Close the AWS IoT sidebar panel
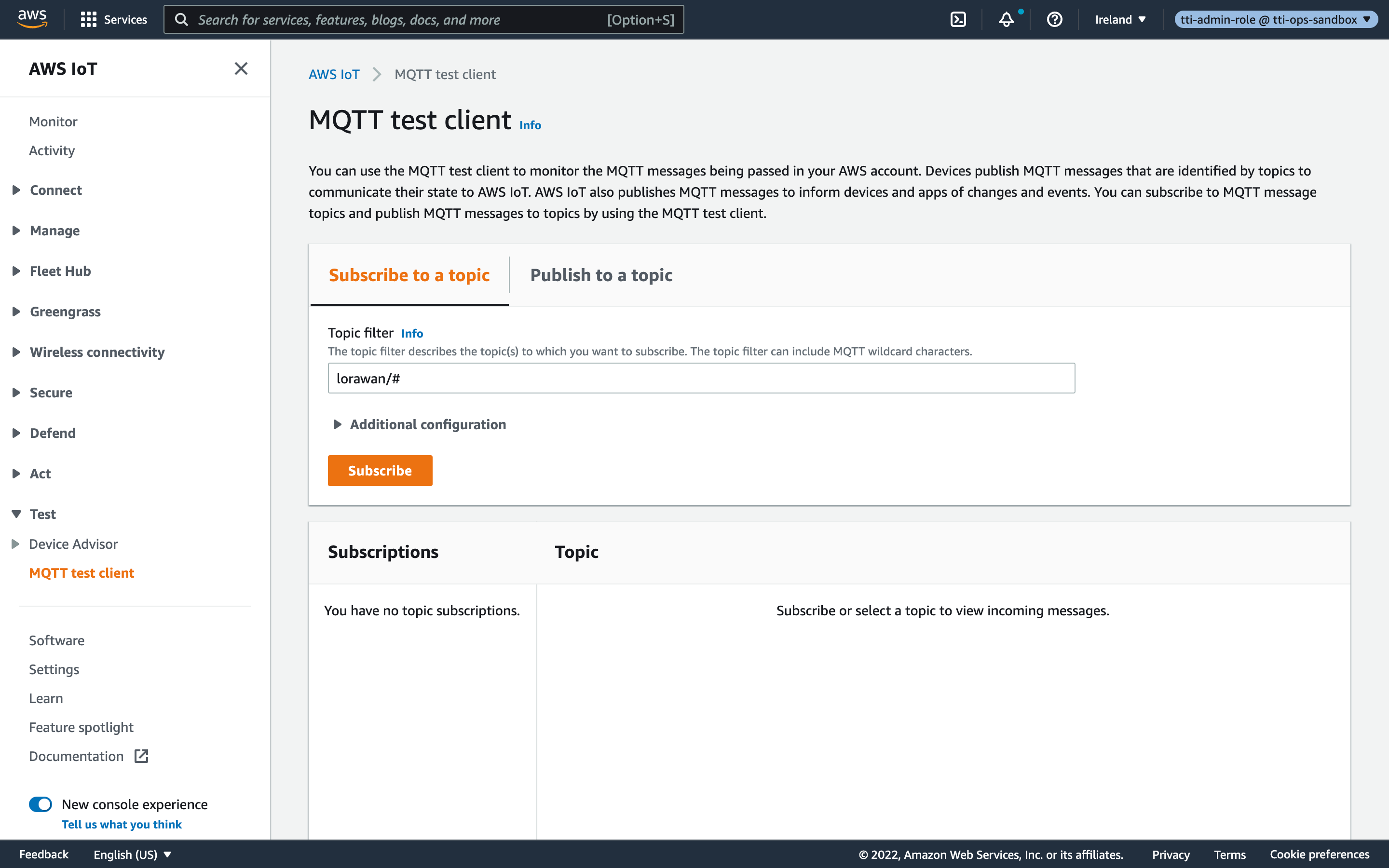 tap(241, 69)
